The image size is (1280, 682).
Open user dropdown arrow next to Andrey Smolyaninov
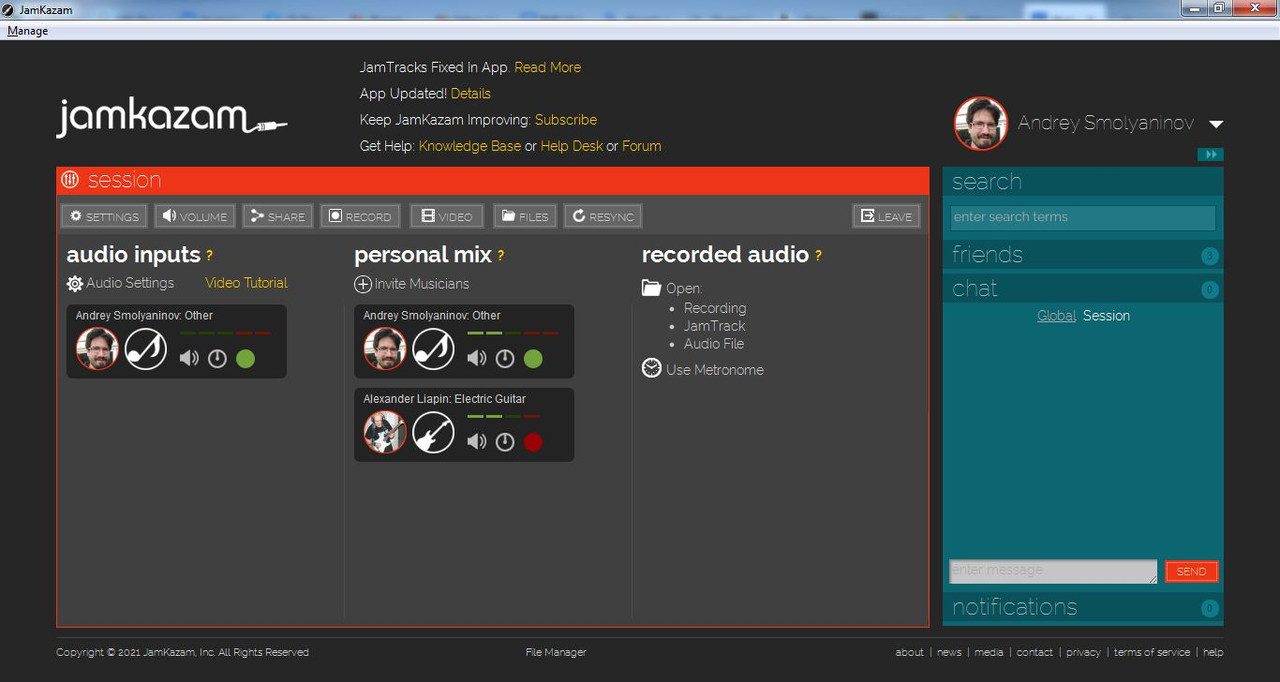pos(1216,124)
